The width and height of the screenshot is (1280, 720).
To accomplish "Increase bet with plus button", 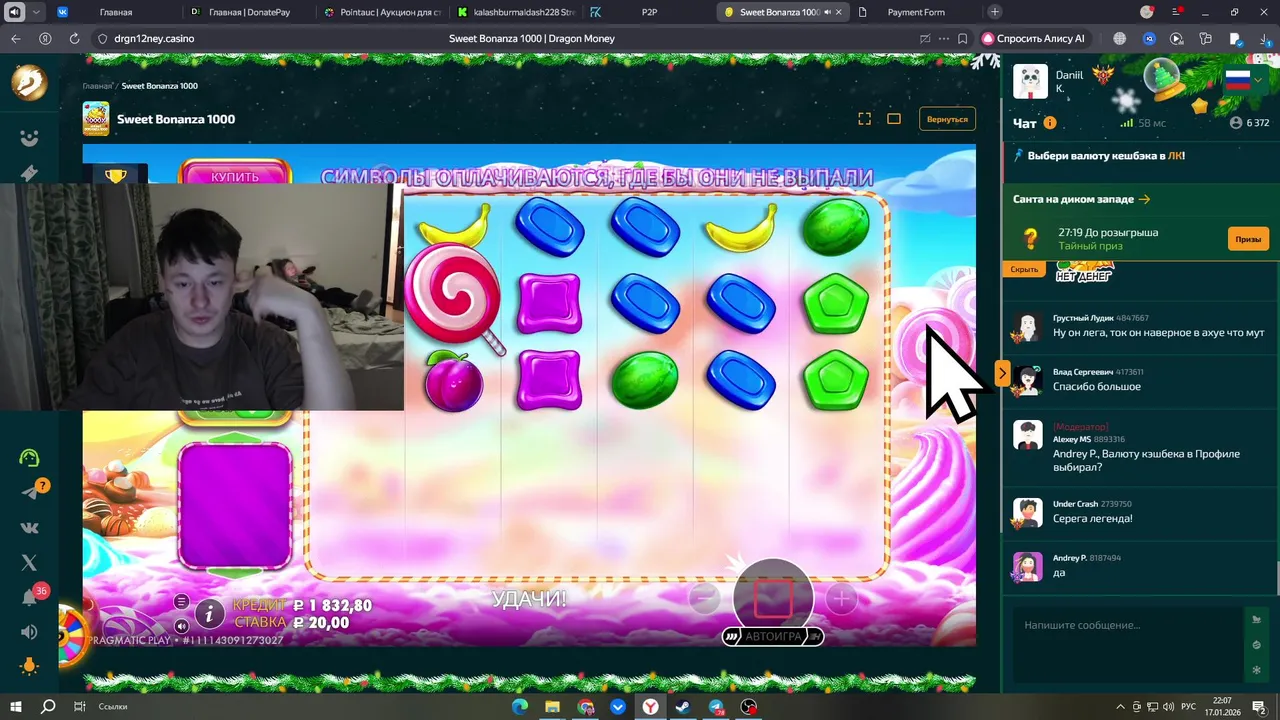I will pyautogui.click(x=841, y=599).
